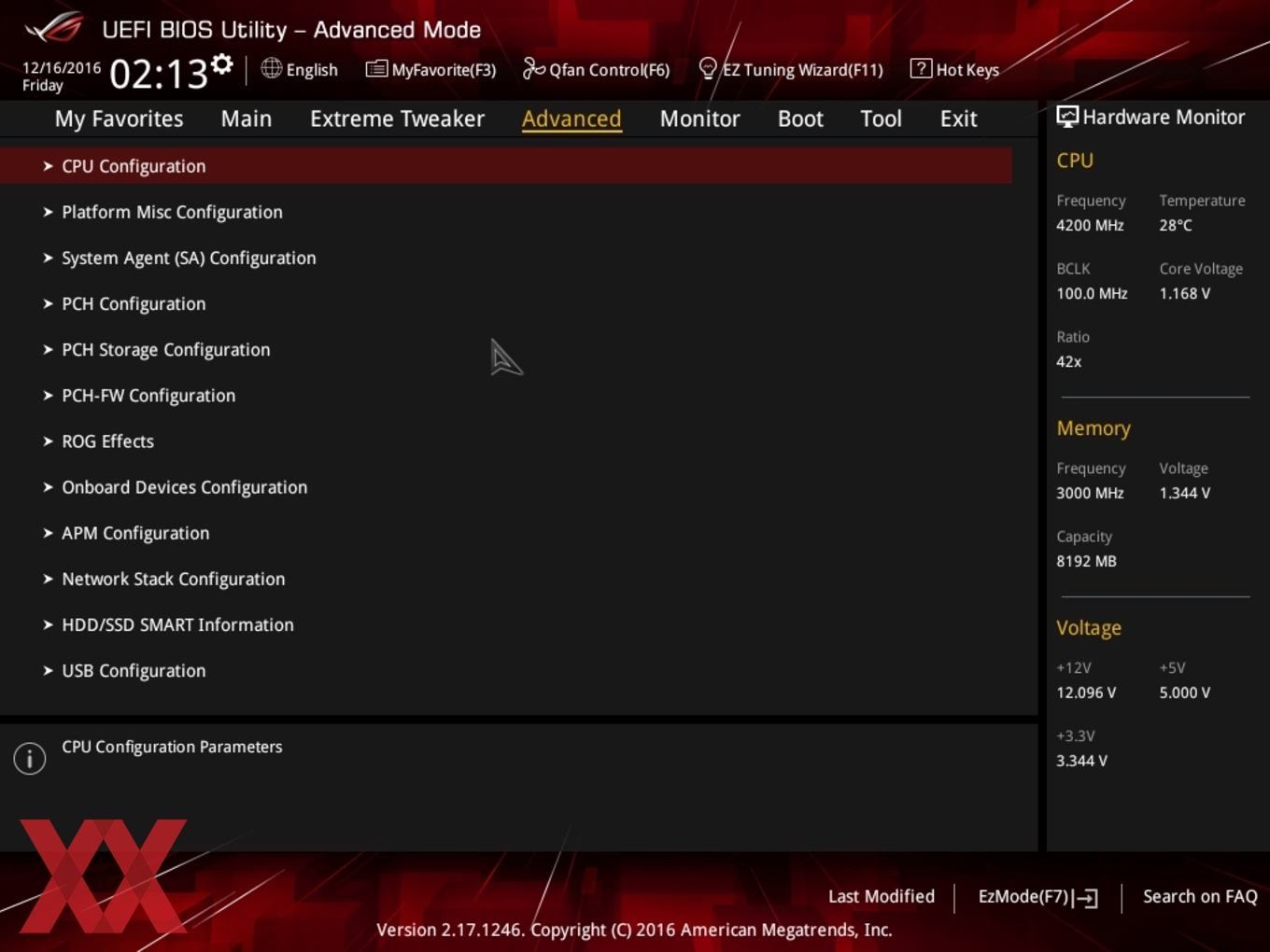
Task: Open the Extreme Tweaker tab
Action: (397, 119)
